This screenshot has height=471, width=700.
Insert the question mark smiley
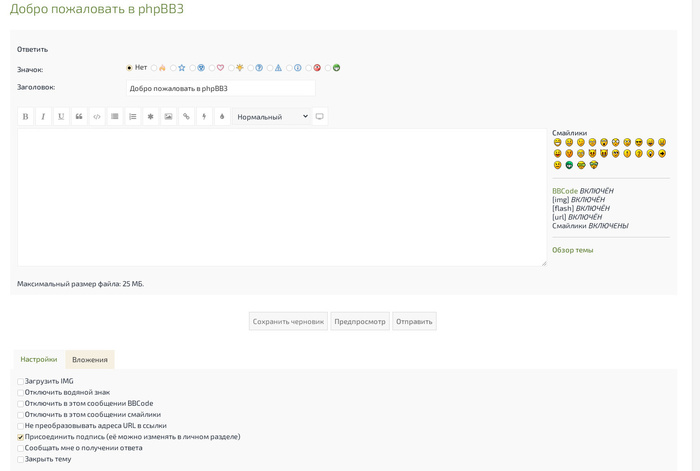point(639,153)
